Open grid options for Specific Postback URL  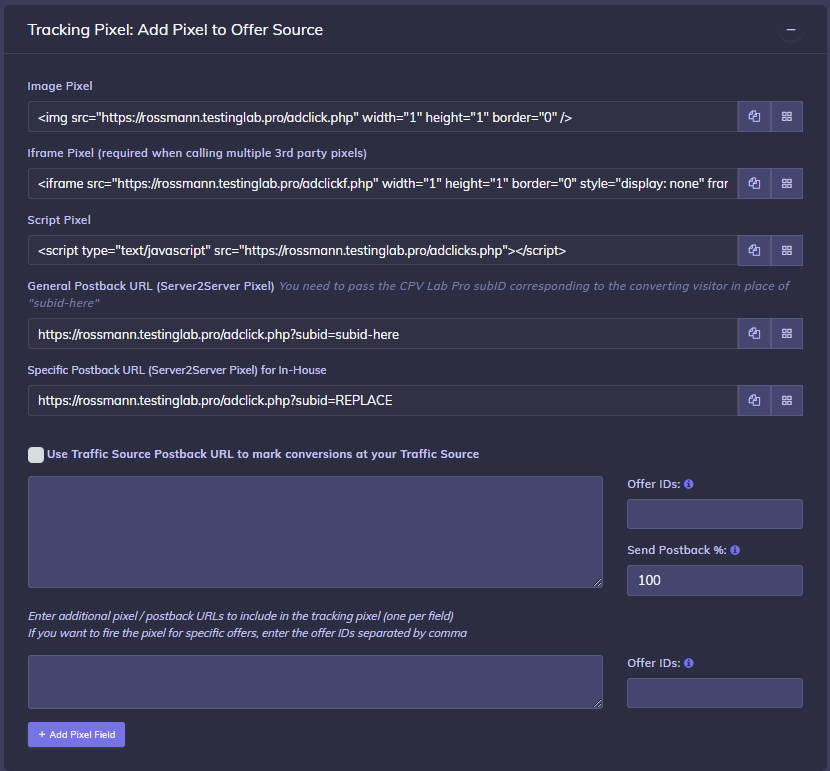(x=787, y=401)
